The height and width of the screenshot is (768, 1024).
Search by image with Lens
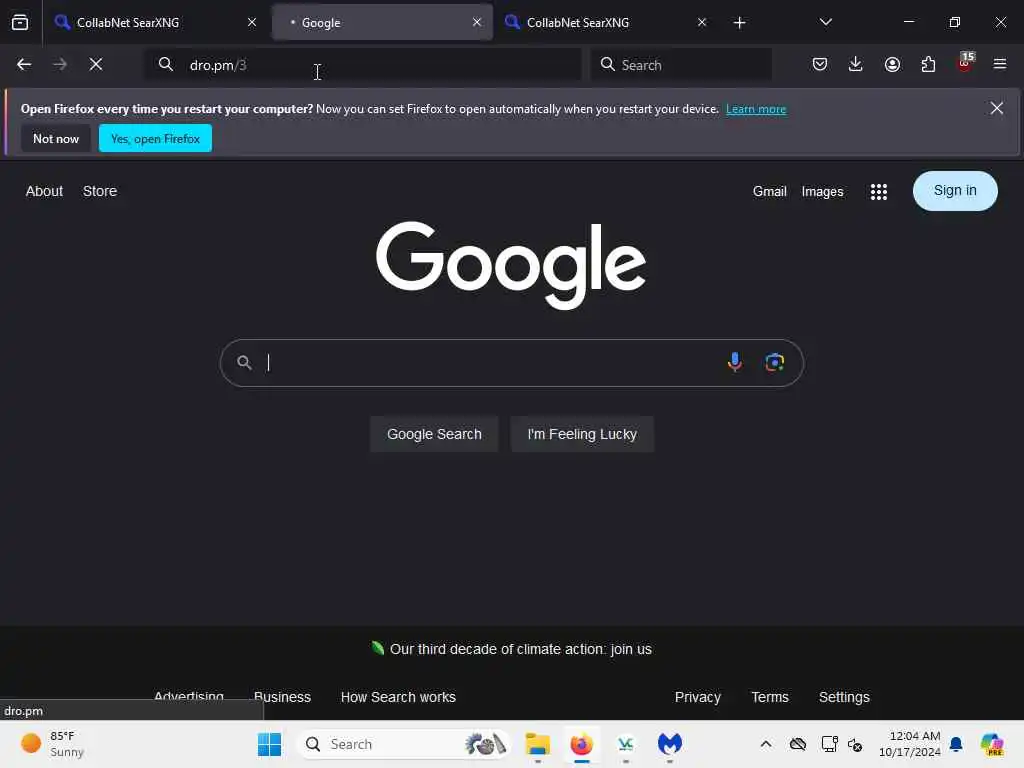click(775, 362)
